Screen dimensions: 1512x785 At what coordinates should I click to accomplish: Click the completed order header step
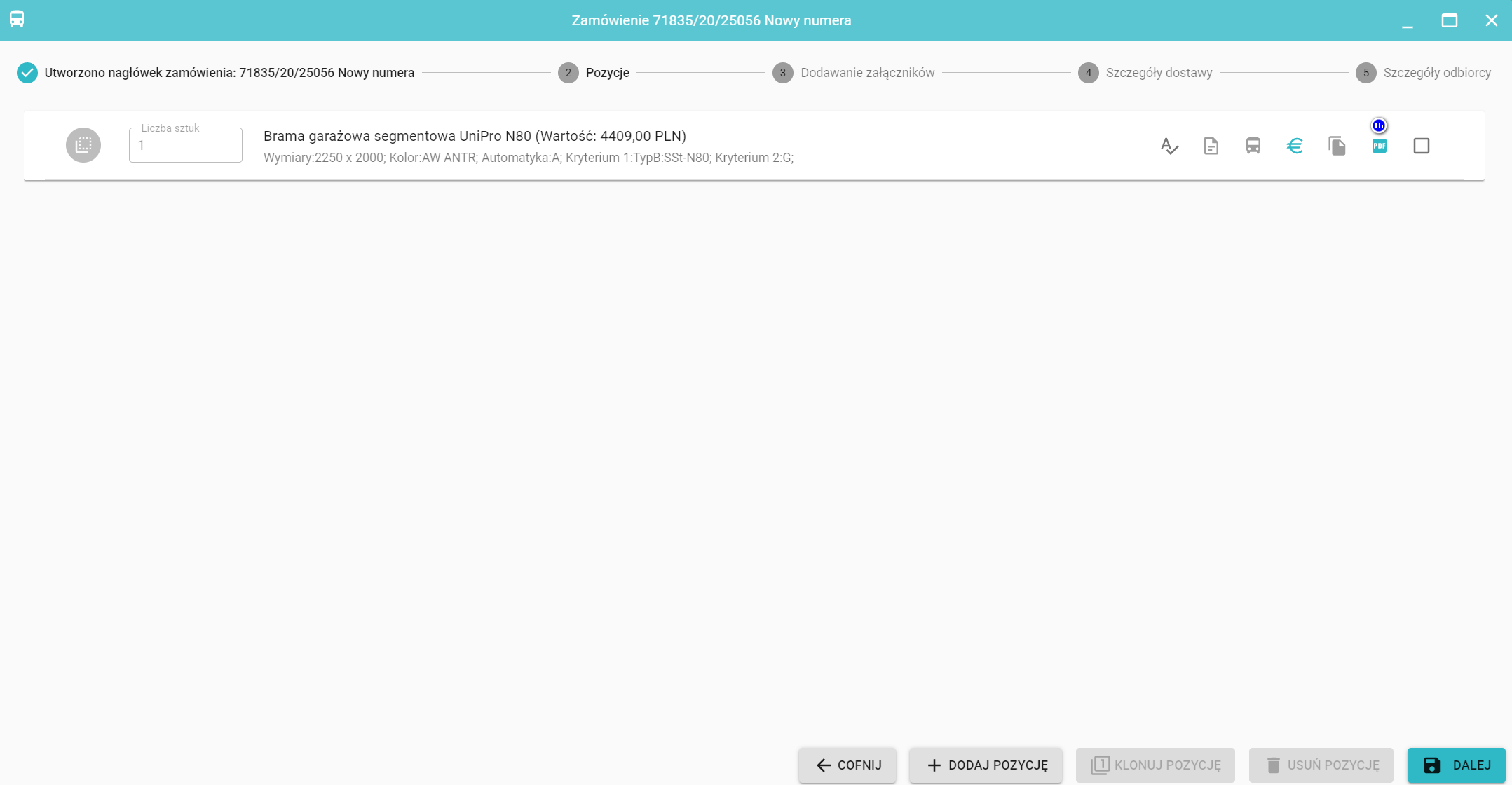[x=229, y=73]
